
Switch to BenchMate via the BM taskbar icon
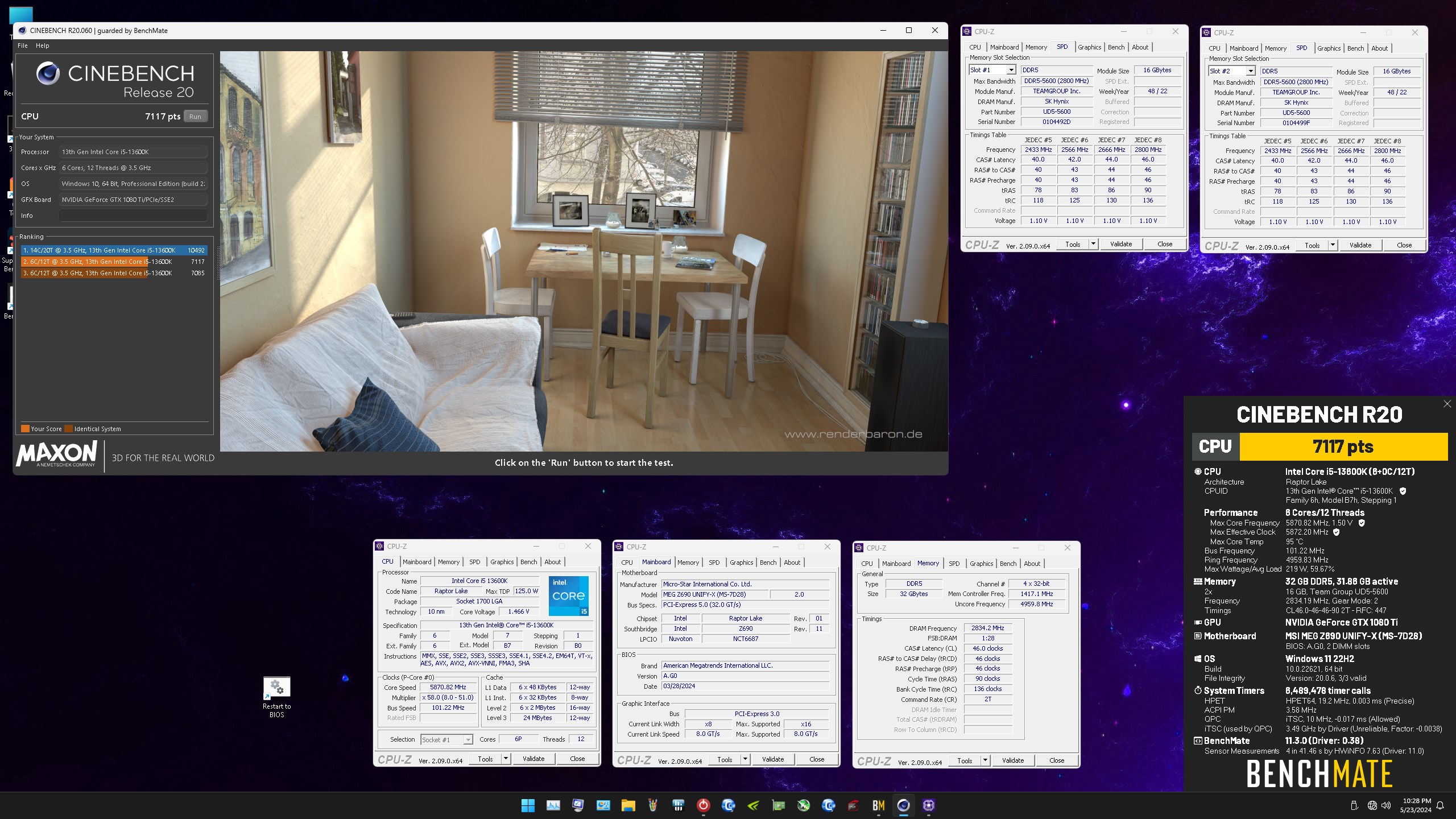(878, 805)
